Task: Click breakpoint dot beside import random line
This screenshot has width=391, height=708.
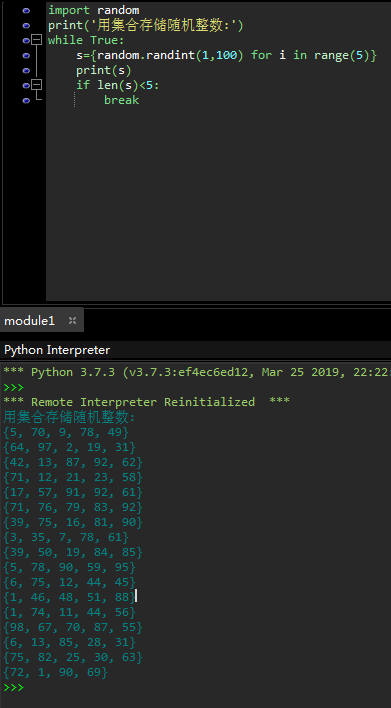Action: (x=26, y=10)
